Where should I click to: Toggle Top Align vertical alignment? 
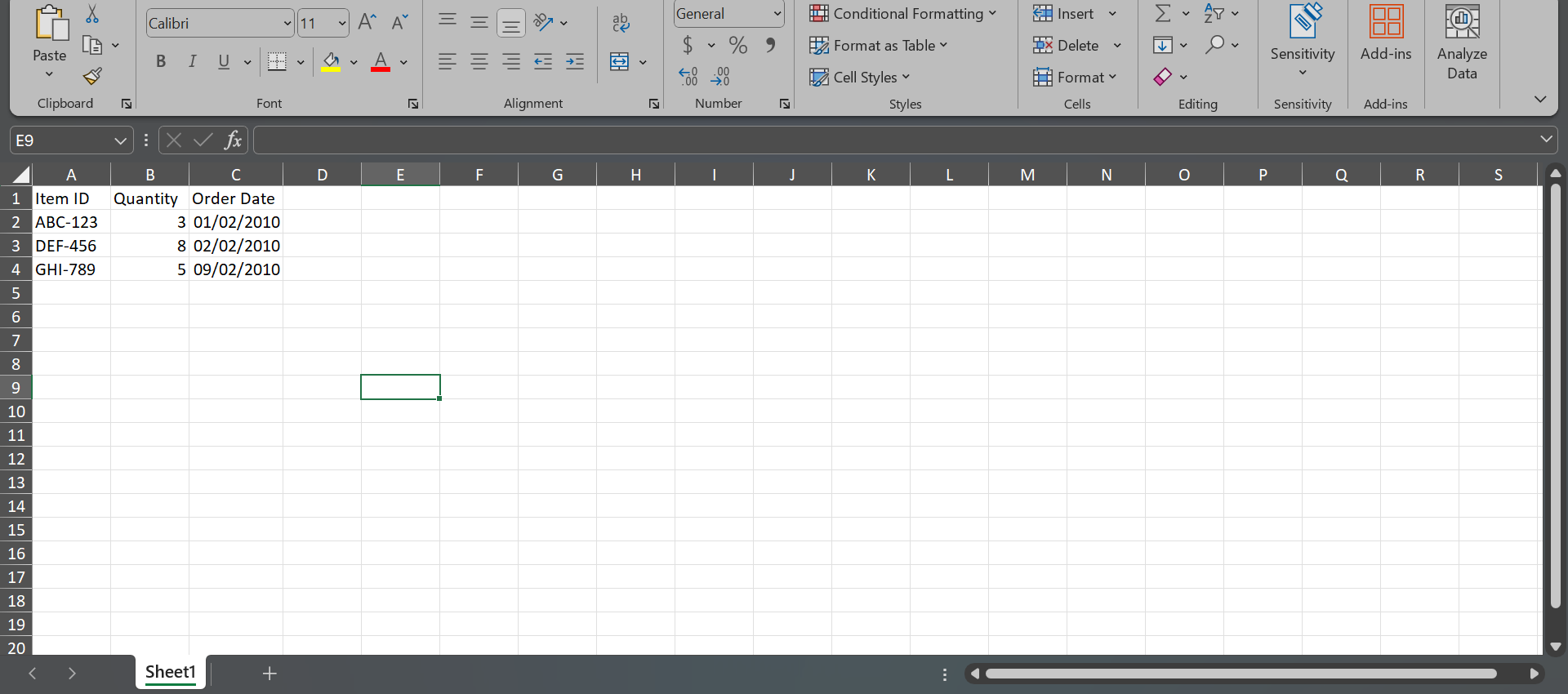[x=447, y=22]
